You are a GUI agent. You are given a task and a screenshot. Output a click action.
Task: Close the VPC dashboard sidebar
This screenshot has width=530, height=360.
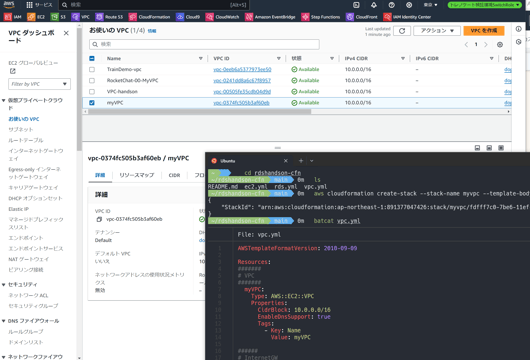point(66,33)
